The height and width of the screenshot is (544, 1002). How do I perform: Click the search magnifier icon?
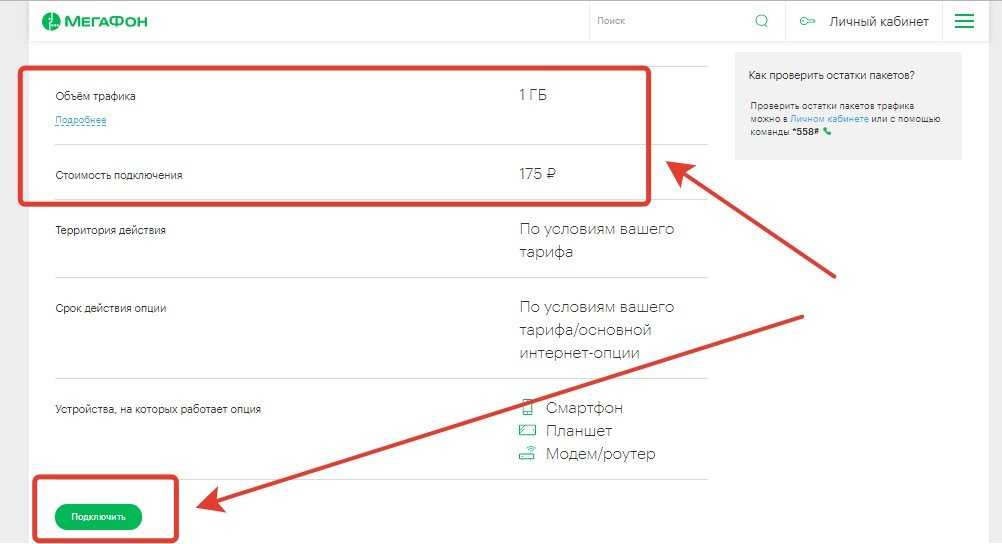761,21
